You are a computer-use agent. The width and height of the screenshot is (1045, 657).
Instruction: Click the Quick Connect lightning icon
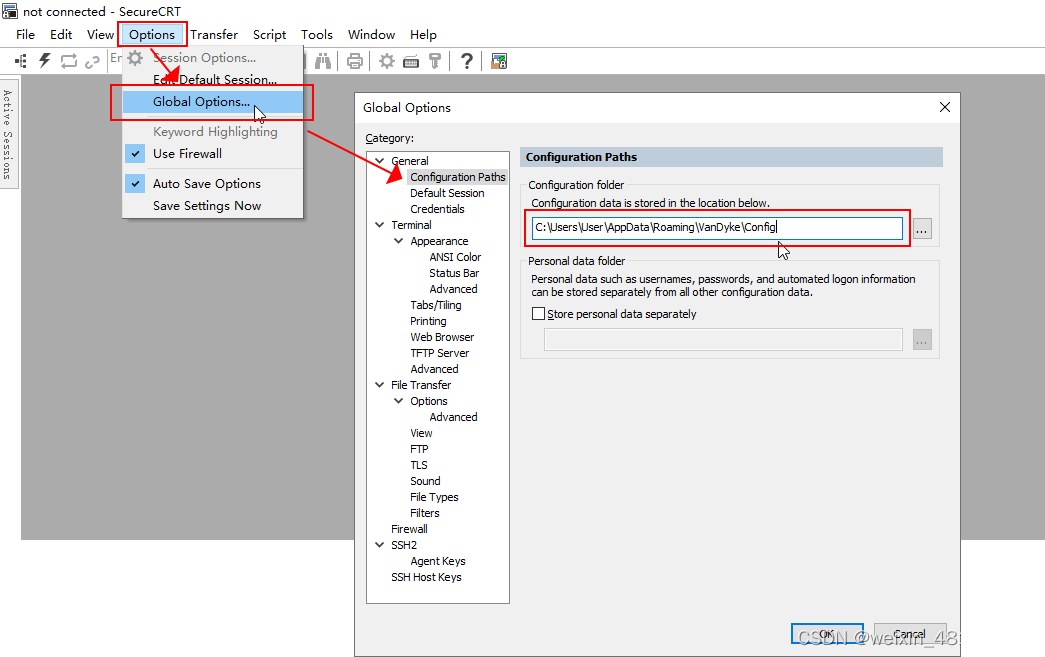(45, 61)
